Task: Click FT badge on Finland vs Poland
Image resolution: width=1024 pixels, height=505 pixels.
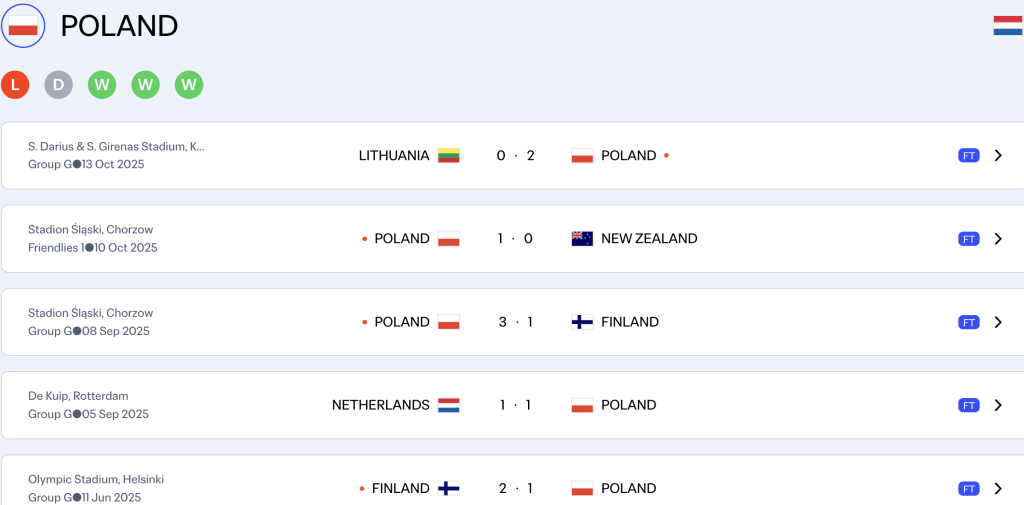Action: coord(968,488)
